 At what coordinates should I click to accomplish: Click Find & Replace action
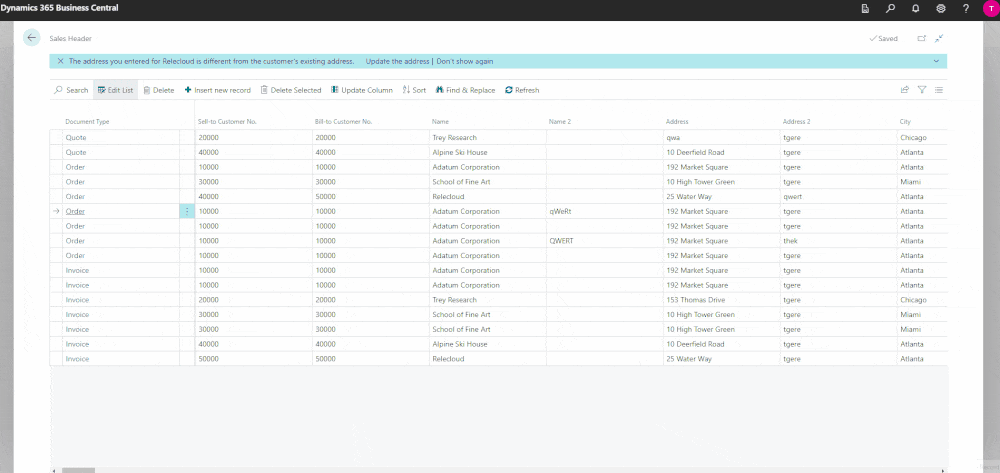coord(465,90)
